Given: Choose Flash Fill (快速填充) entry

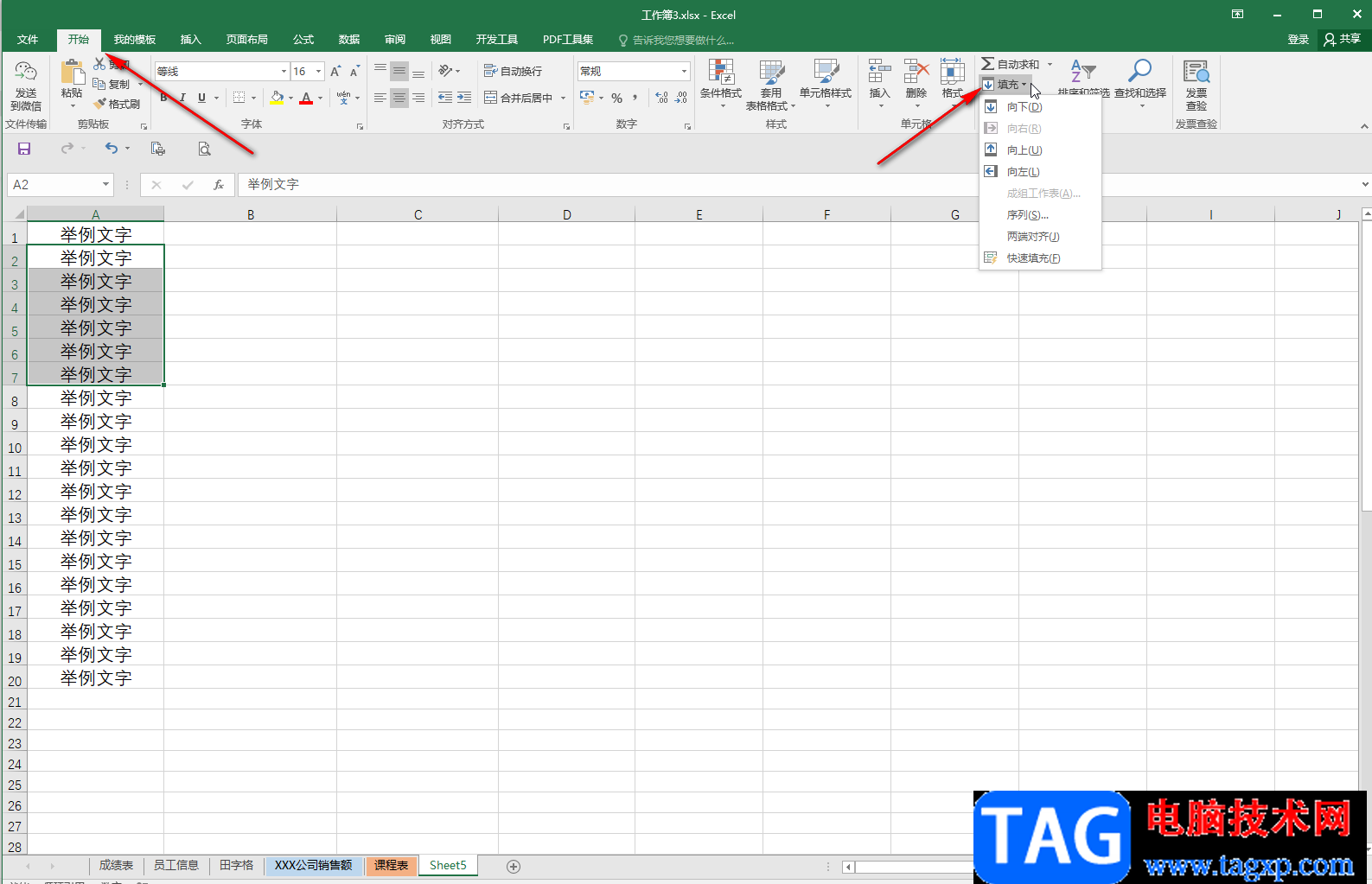Looking at the screenshot, I should [1040, 258].
